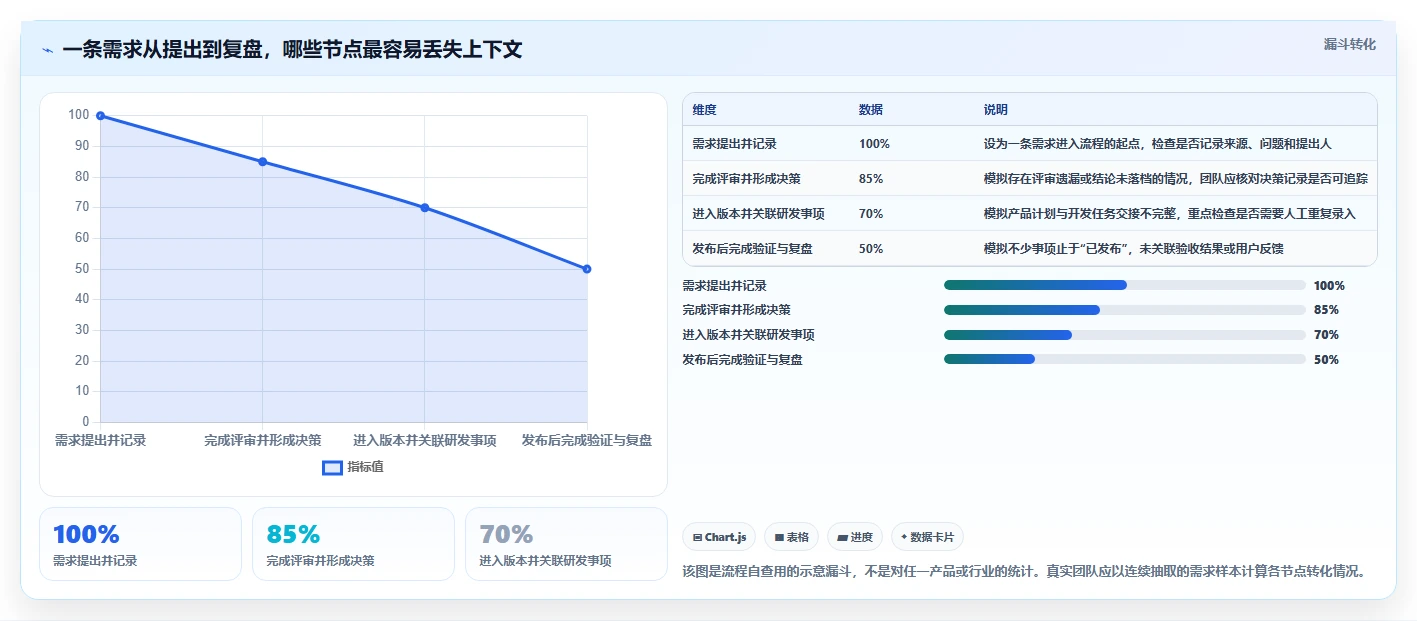Click the chart data point at 100
Image resolution: width=1417 pixels, height=621 pixels.
(x=100, y=116)
